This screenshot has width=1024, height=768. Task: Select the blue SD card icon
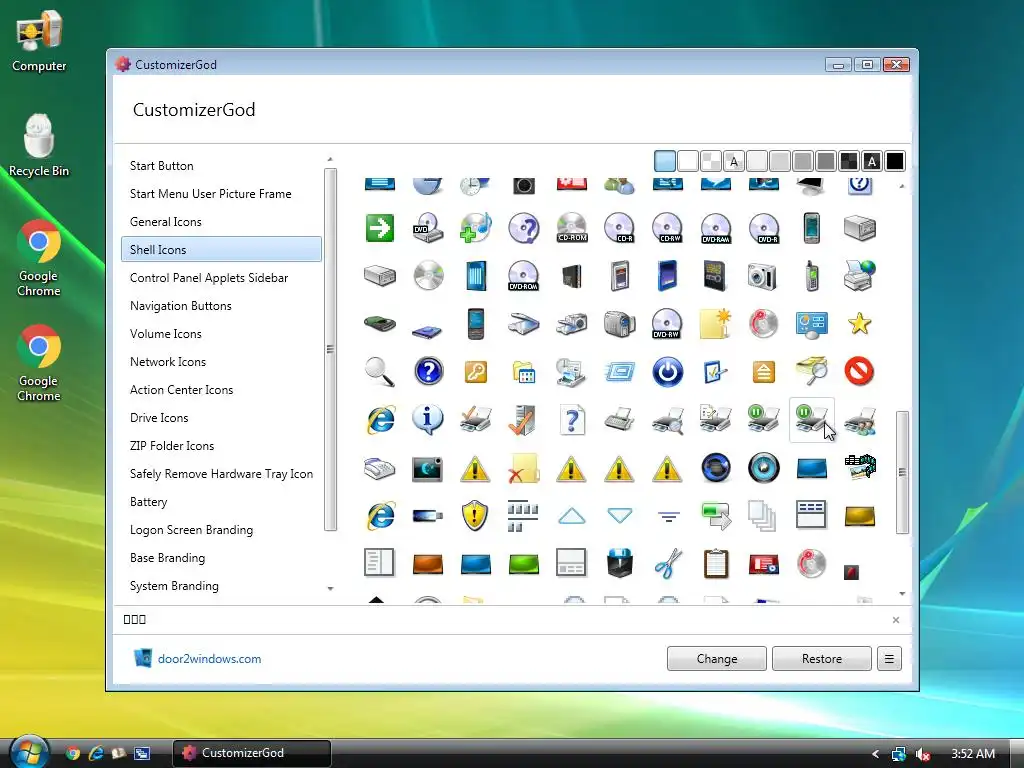(667, 276)
